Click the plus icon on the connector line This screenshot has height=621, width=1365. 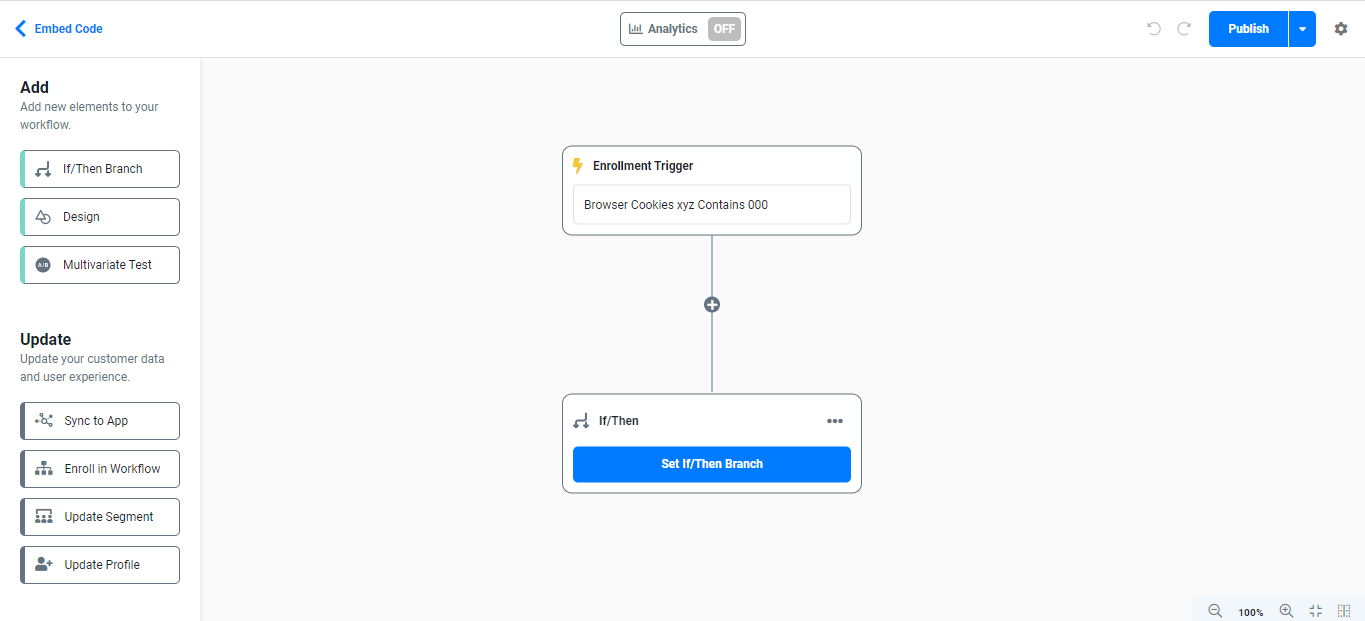(x=712, y=305)
